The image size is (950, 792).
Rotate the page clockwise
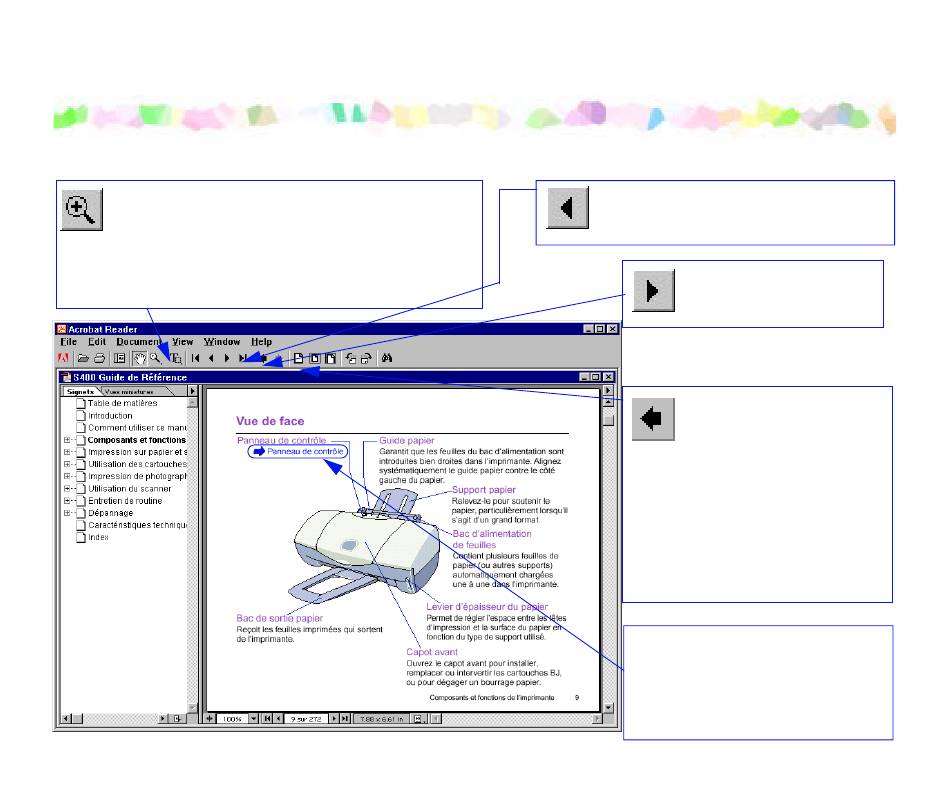click(x=366, y=358)
